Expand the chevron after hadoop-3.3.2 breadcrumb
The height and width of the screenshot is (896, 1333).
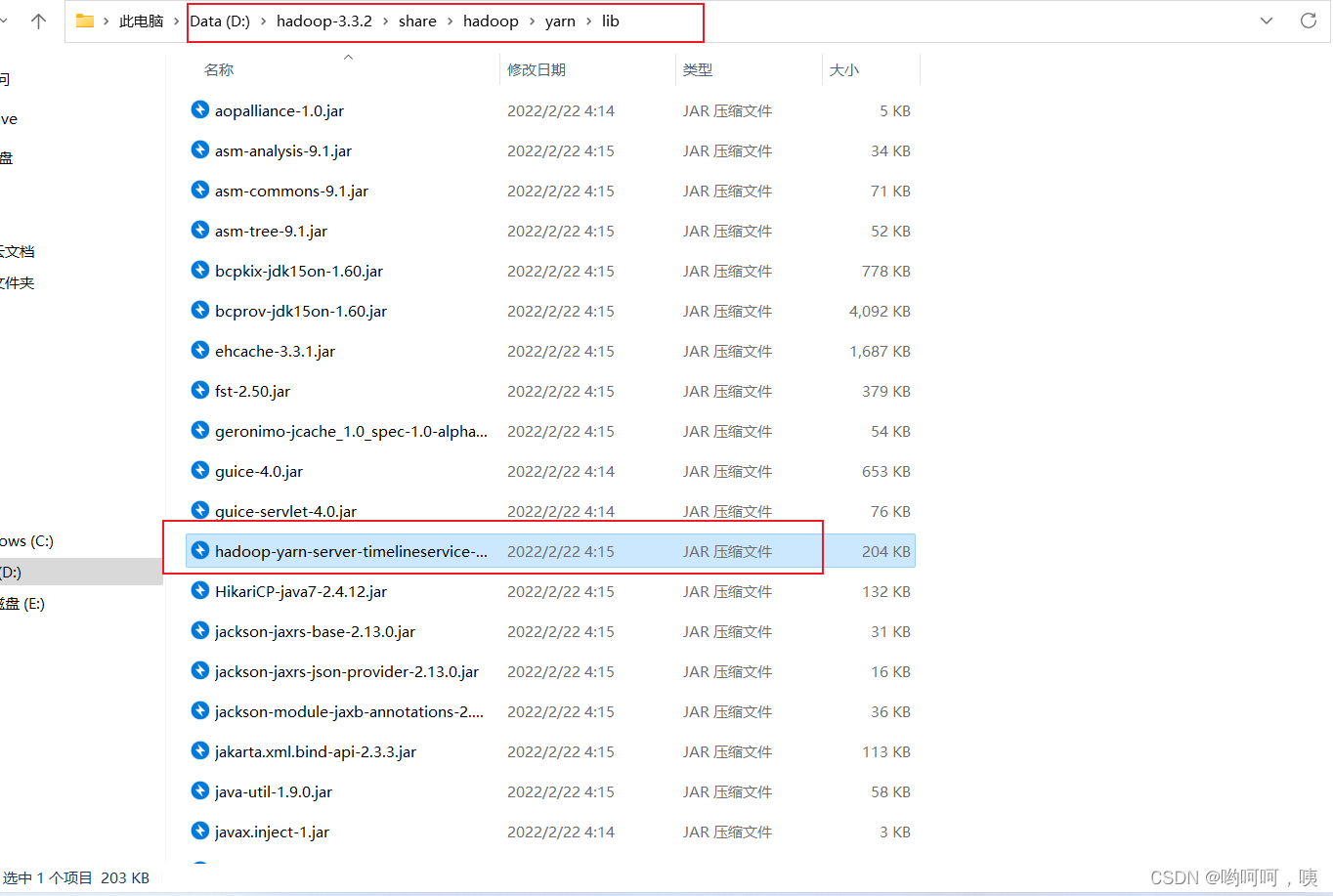tap(385, 21)
